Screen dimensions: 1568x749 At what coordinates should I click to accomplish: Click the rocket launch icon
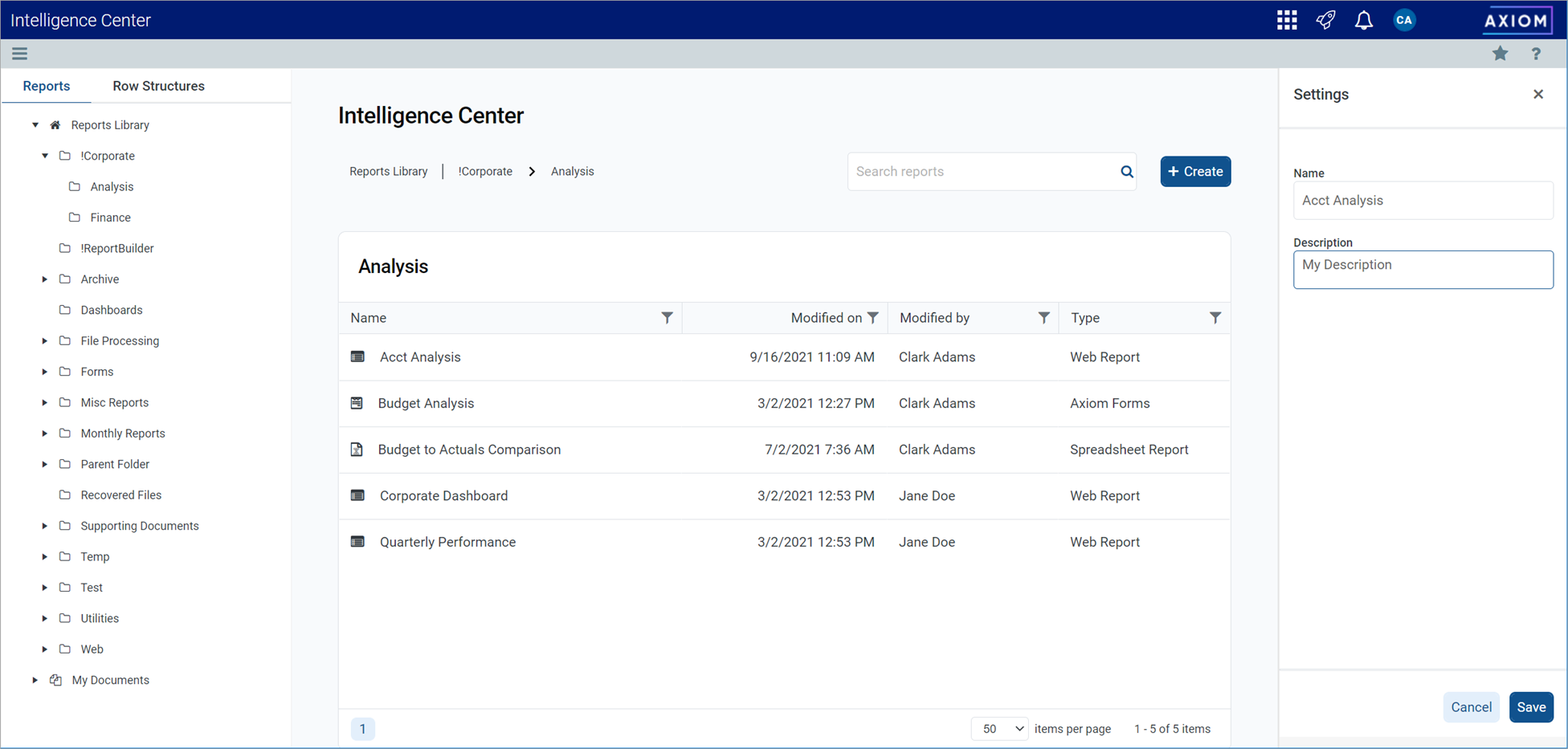[1325, 20]
